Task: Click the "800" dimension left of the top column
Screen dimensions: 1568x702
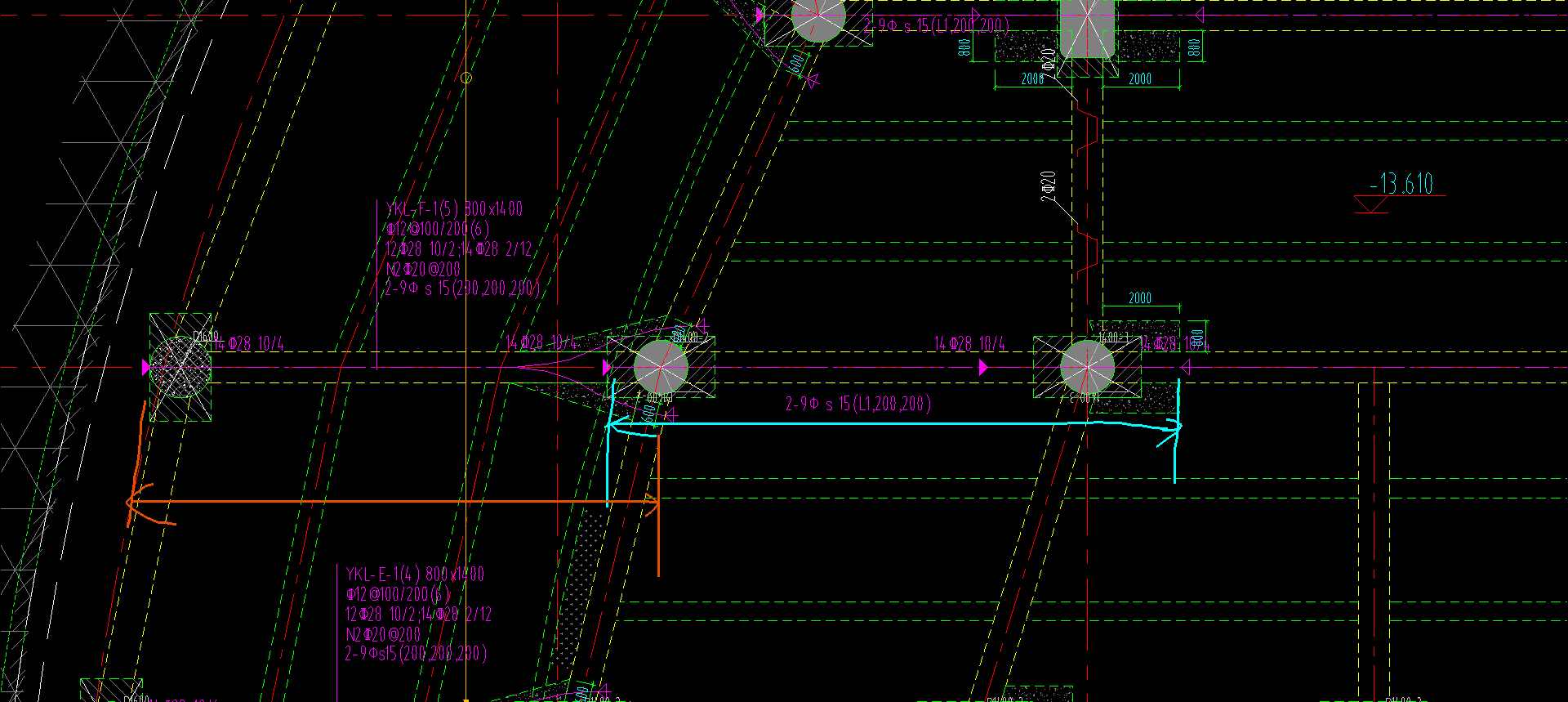Action: [965, 47]
